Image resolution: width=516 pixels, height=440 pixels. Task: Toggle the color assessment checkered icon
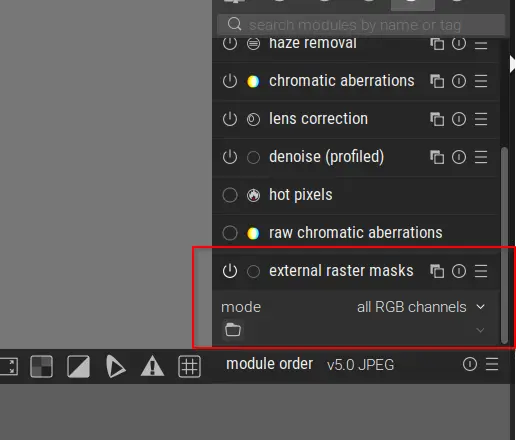41,366
